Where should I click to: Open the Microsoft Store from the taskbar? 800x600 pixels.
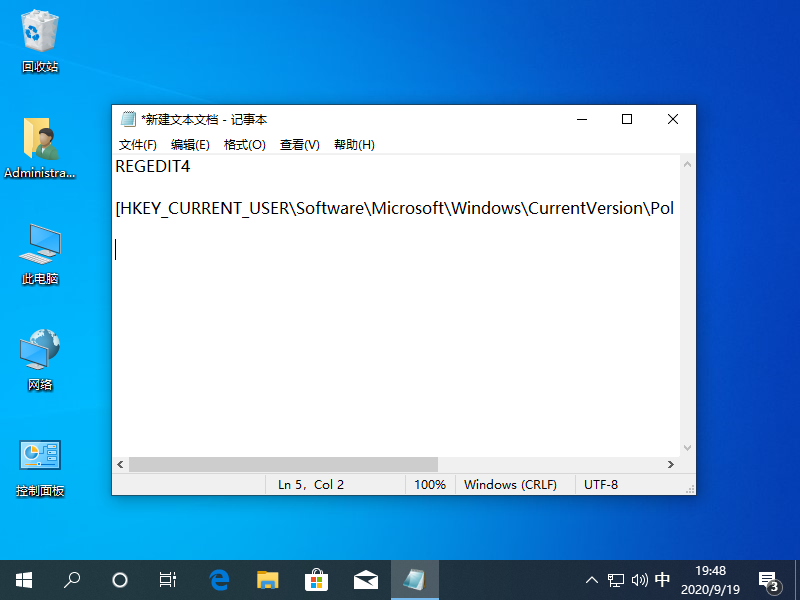[316, 579]
